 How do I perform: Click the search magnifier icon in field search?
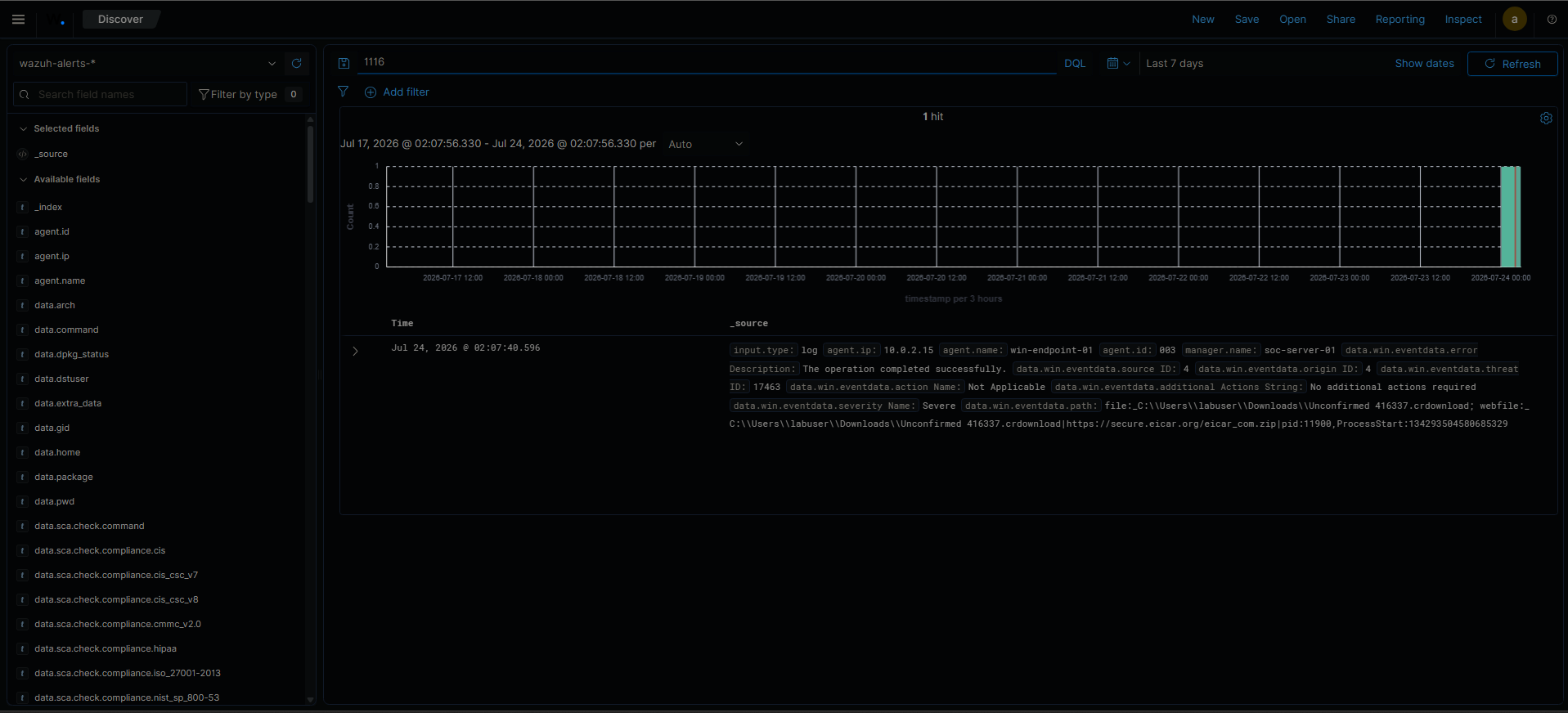pos(25,95)
